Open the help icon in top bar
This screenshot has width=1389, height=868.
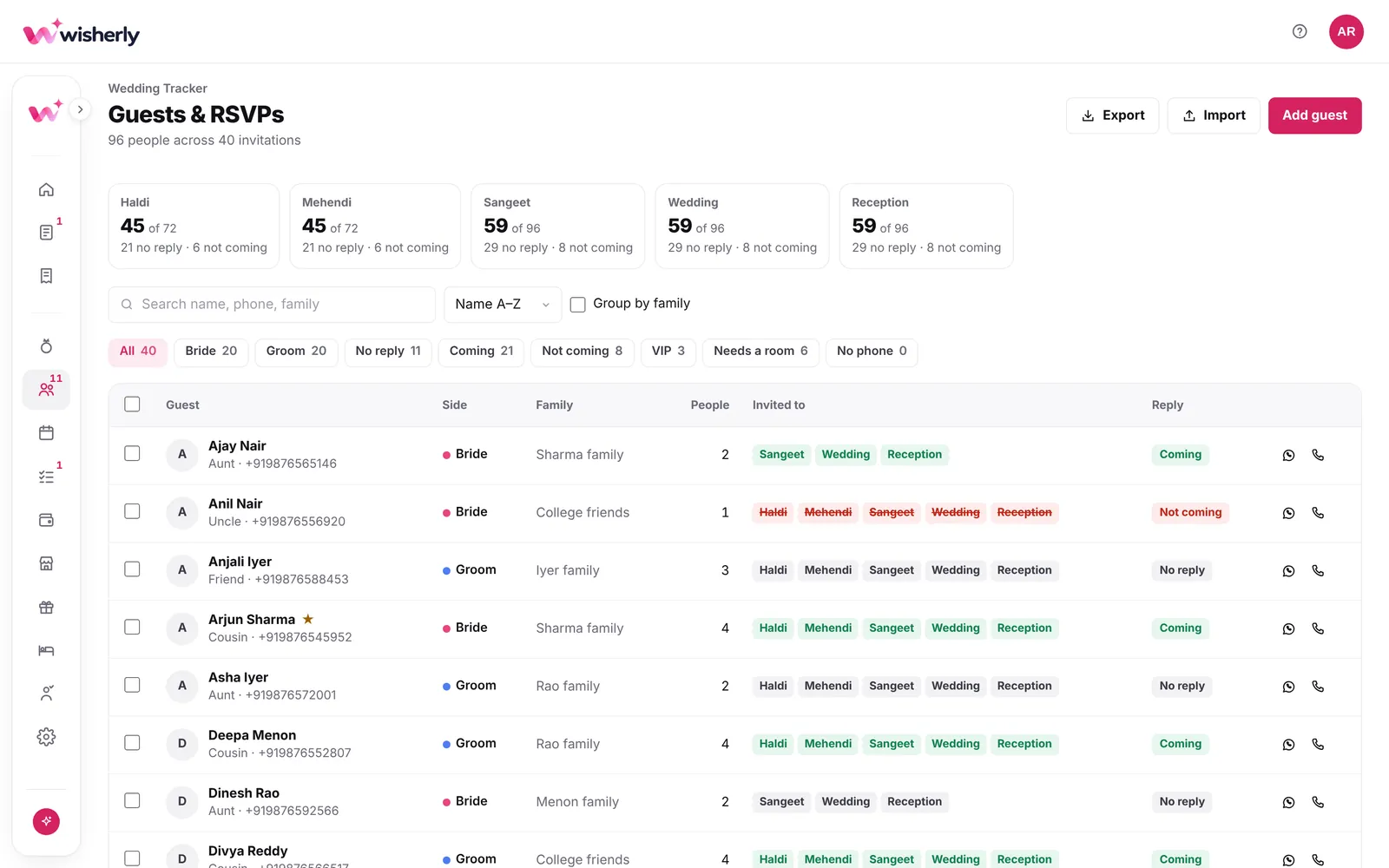point(1300,31)
